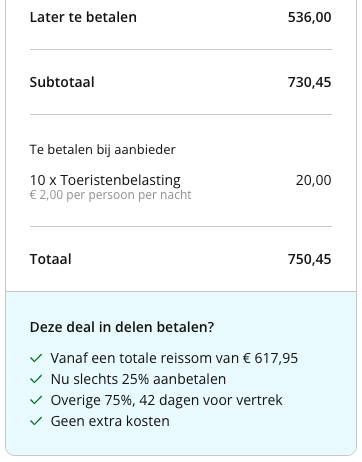Click the 536,00 amount
The height and width of the screenshot is (462, 362).
click(x=309, y=17)
